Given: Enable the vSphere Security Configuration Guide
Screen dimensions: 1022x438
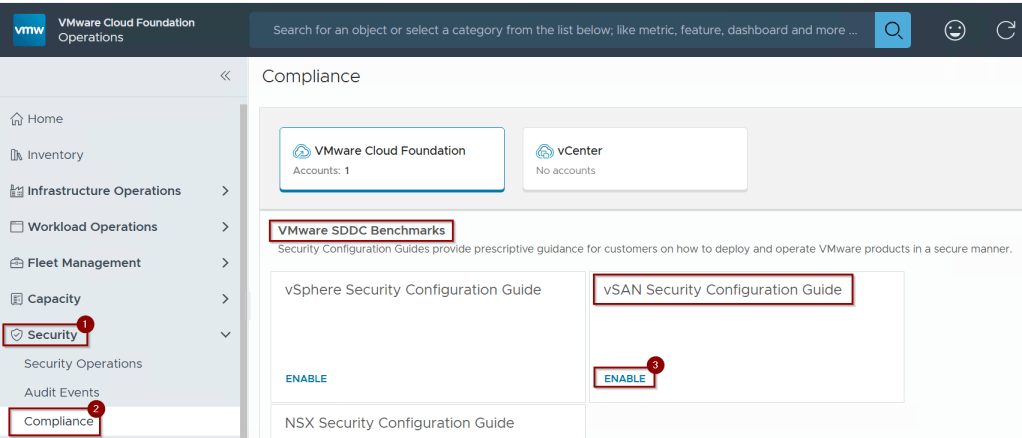Looking at the screenshot, I should 306,379.
